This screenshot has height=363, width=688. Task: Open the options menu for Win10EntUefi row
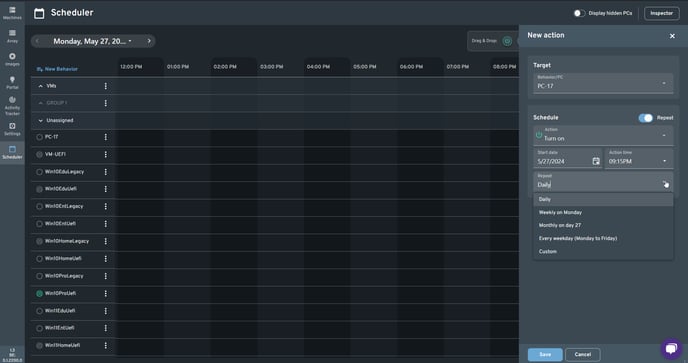[106, 224]
